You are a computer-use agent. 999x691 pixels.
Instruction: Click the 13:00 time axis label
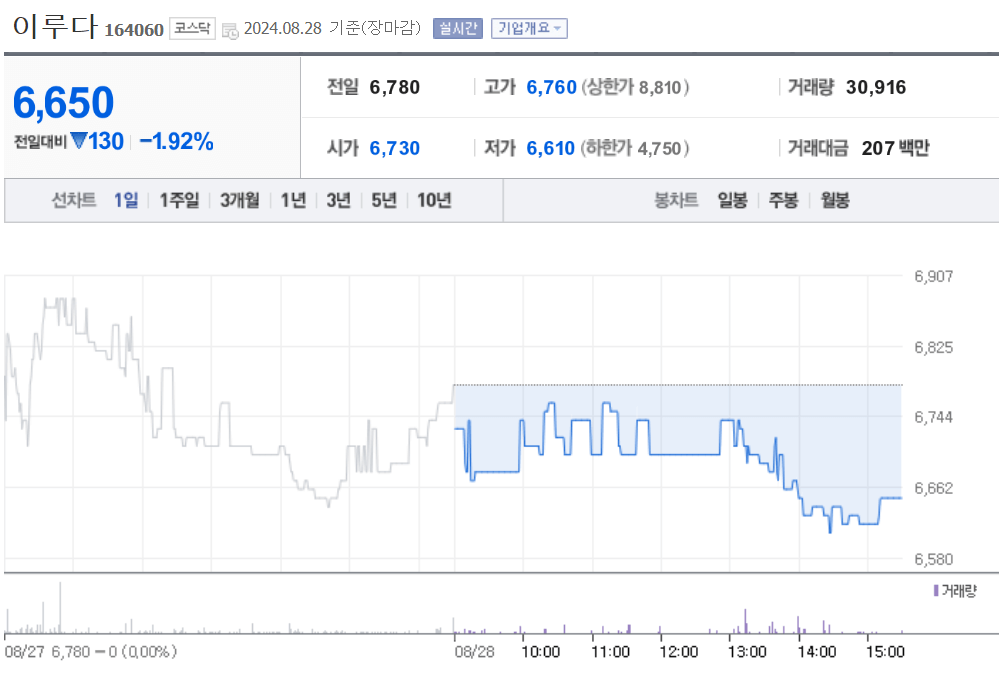tap(747, 652)
